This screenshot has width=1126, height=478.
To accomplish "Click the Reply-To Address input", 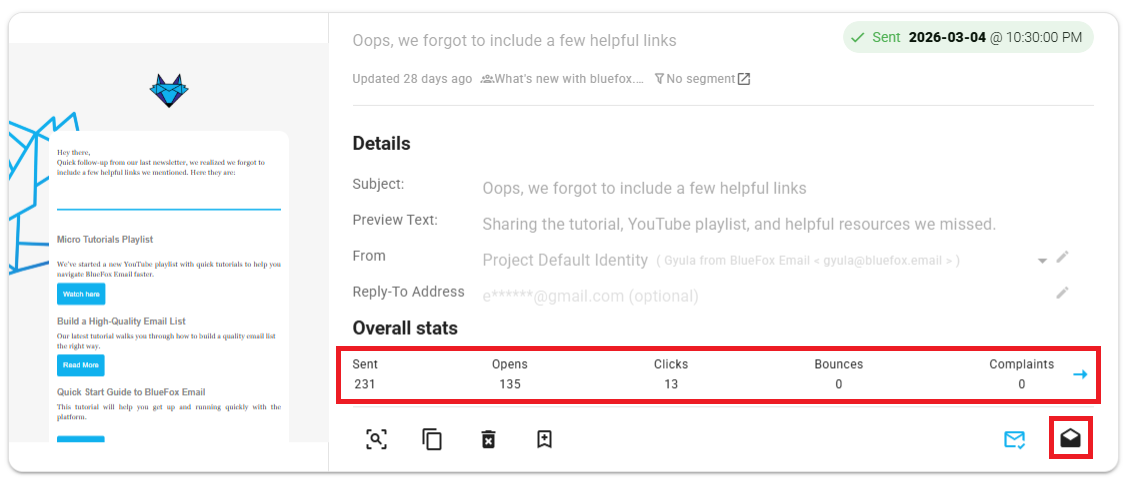I will click(x=590, y=296).
